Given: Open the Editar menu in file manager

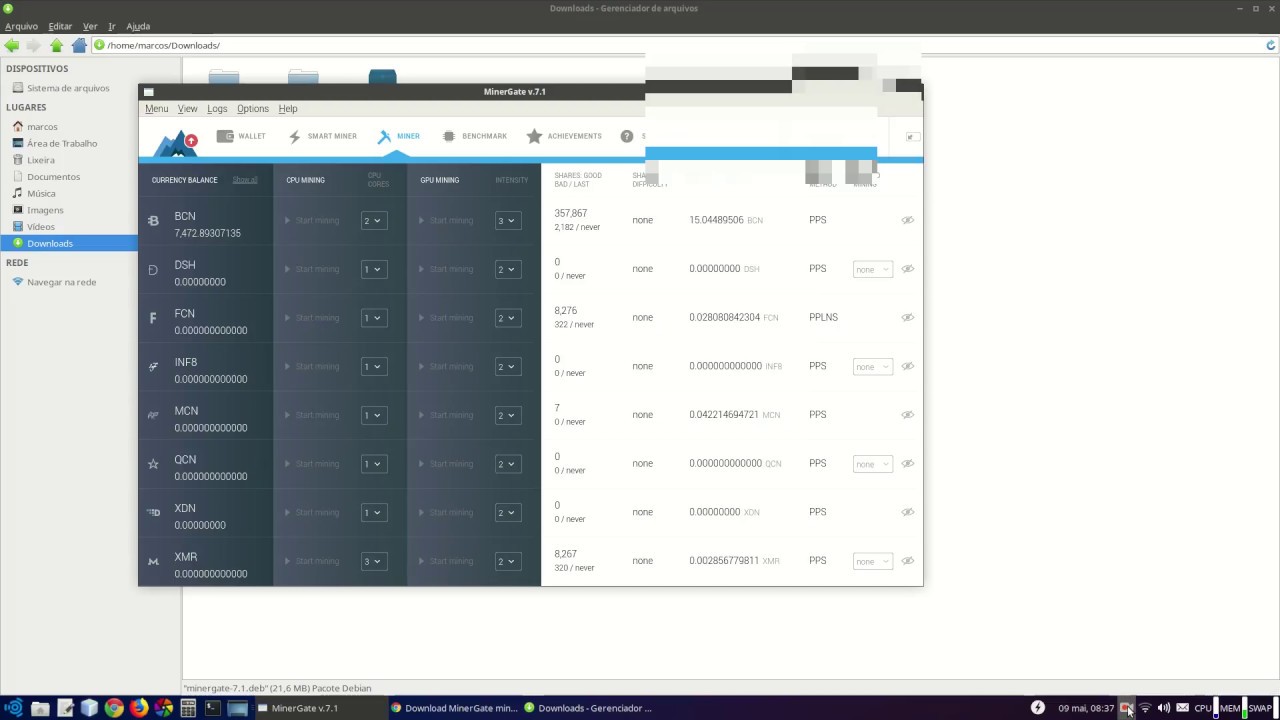Looking at the screenshot, I should click(x=60, y=26).
